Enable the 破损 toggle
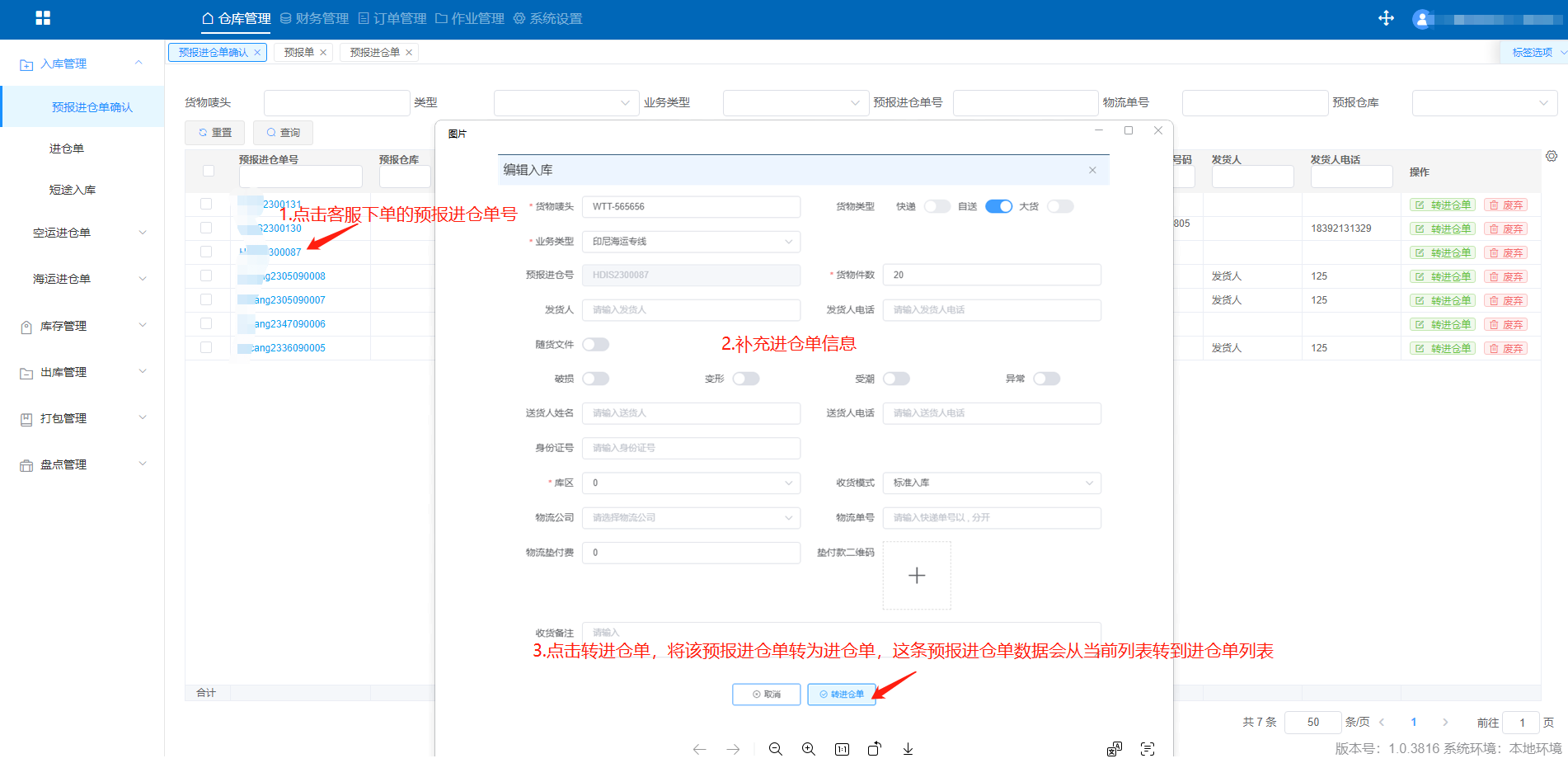Screen dimensions: 1568x782 tap(595, 379)
